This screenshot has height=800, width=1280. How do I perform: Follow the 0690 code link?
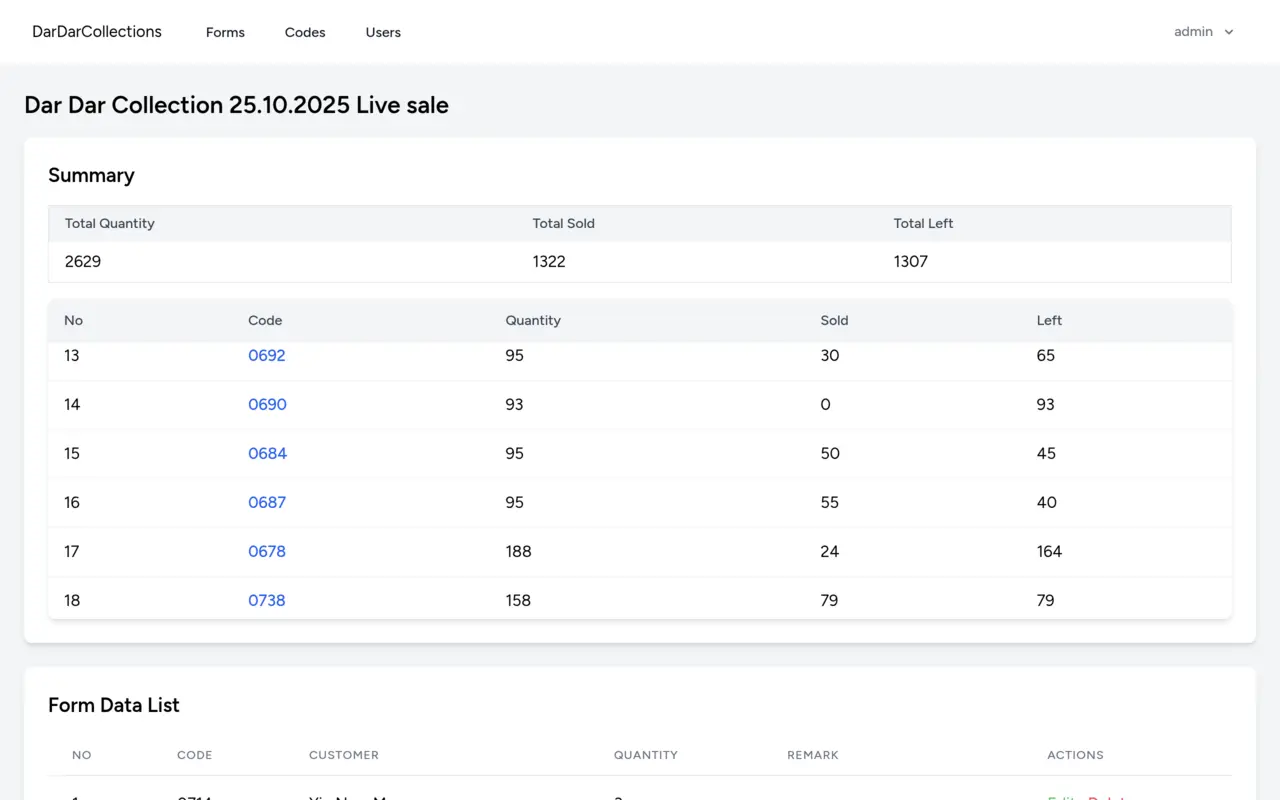click(x=267, y=405)
